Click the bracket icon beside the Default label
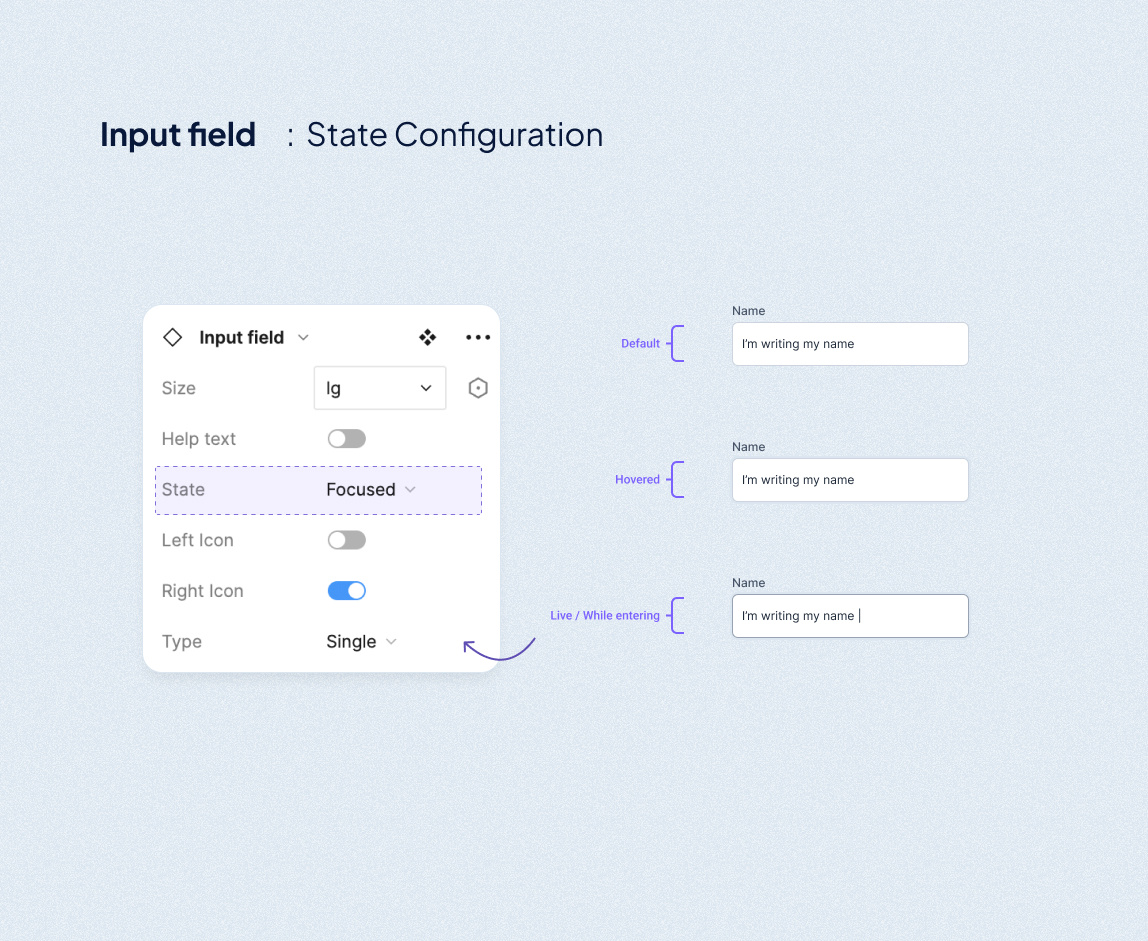This screenshot has height=941, width=1148. pos(678,343)
